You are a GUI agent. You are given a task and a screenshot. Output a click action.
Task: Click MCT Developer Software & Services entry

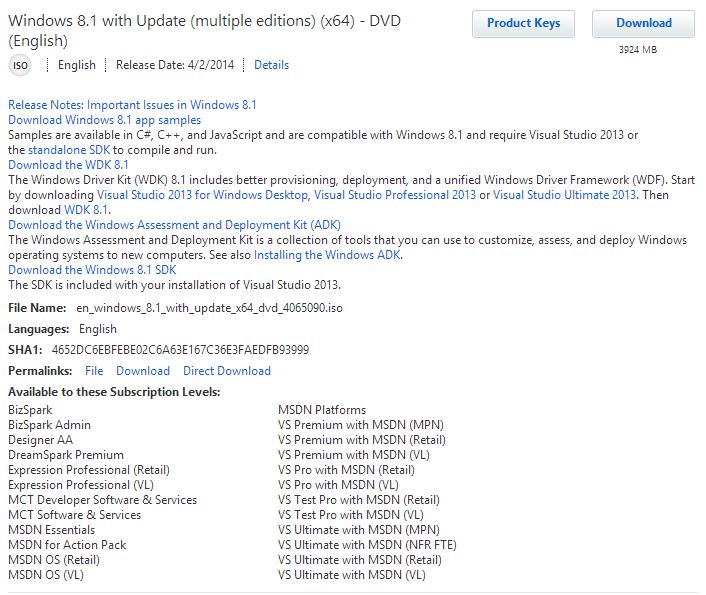[103, 500]
